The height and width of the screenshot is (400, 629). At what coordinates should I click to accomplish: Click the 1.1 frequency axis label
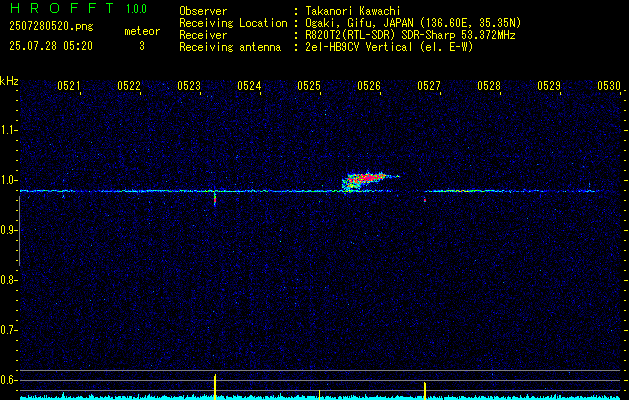(x=8, y=130)
